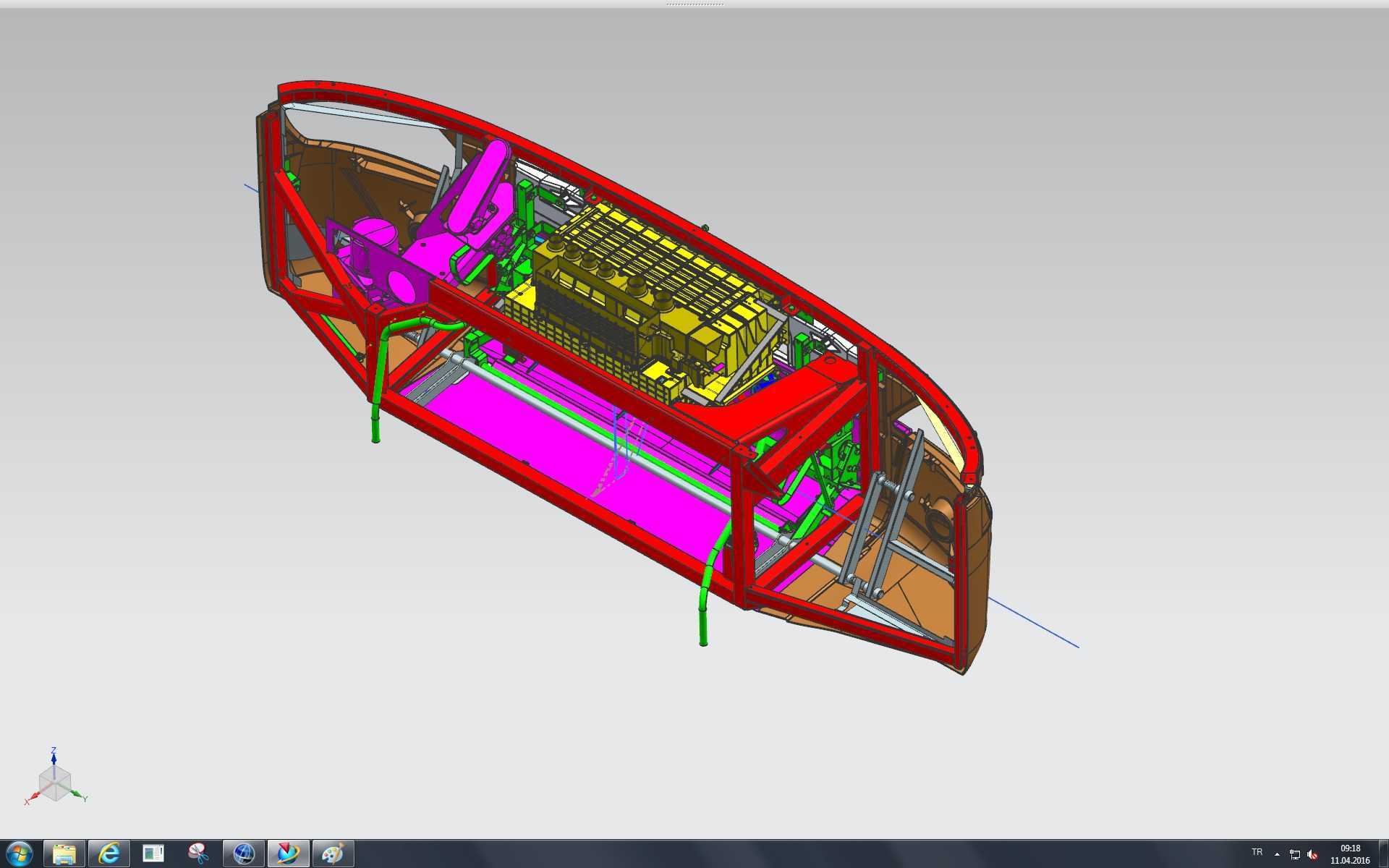The image size is (1389, 868).
Task: Click the view triad cube
Action: click(x=55, y=784)
